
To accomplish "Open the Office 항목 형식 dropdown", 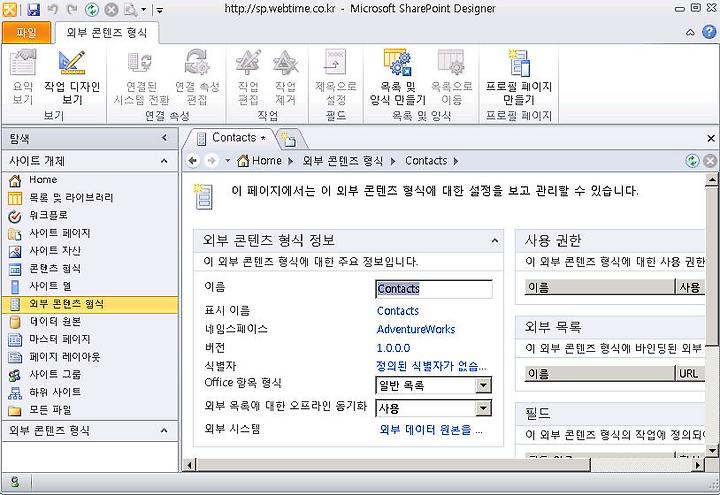I will pos(483,385).
